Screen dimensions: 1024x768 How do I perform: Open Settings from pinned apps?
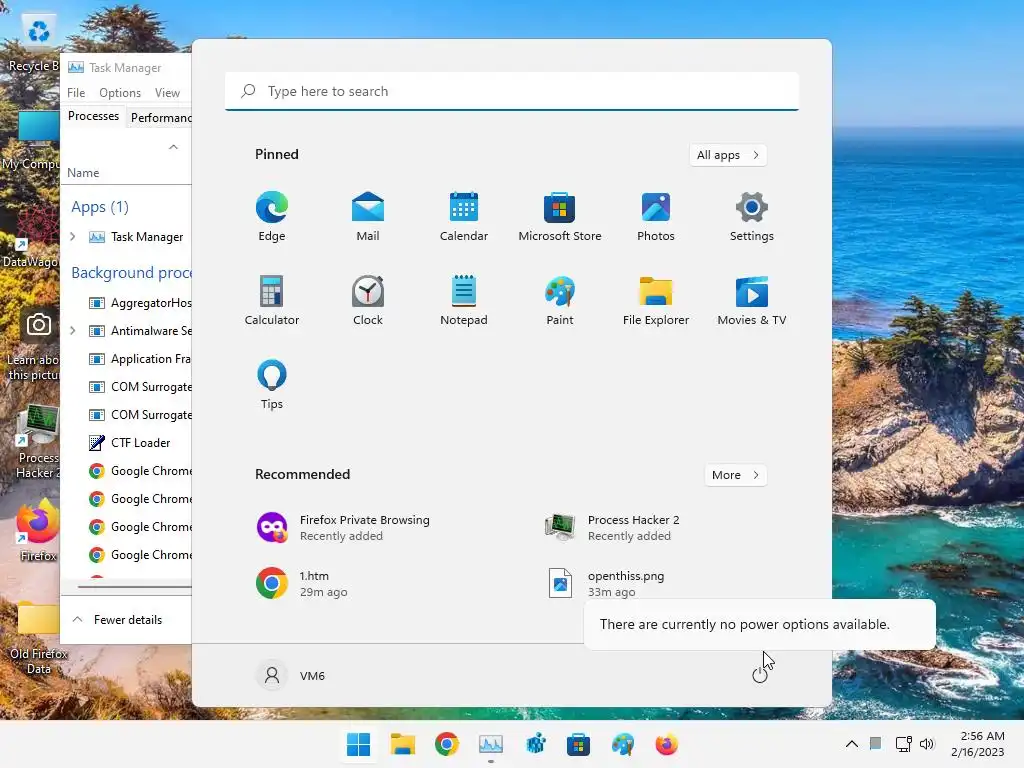pos(752,217)
